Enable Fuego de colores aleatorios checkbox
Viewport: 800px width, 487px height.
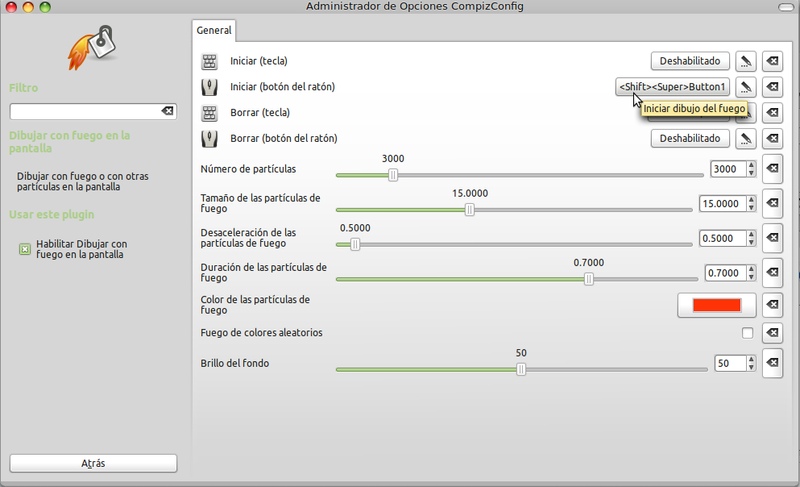[746, 333]
